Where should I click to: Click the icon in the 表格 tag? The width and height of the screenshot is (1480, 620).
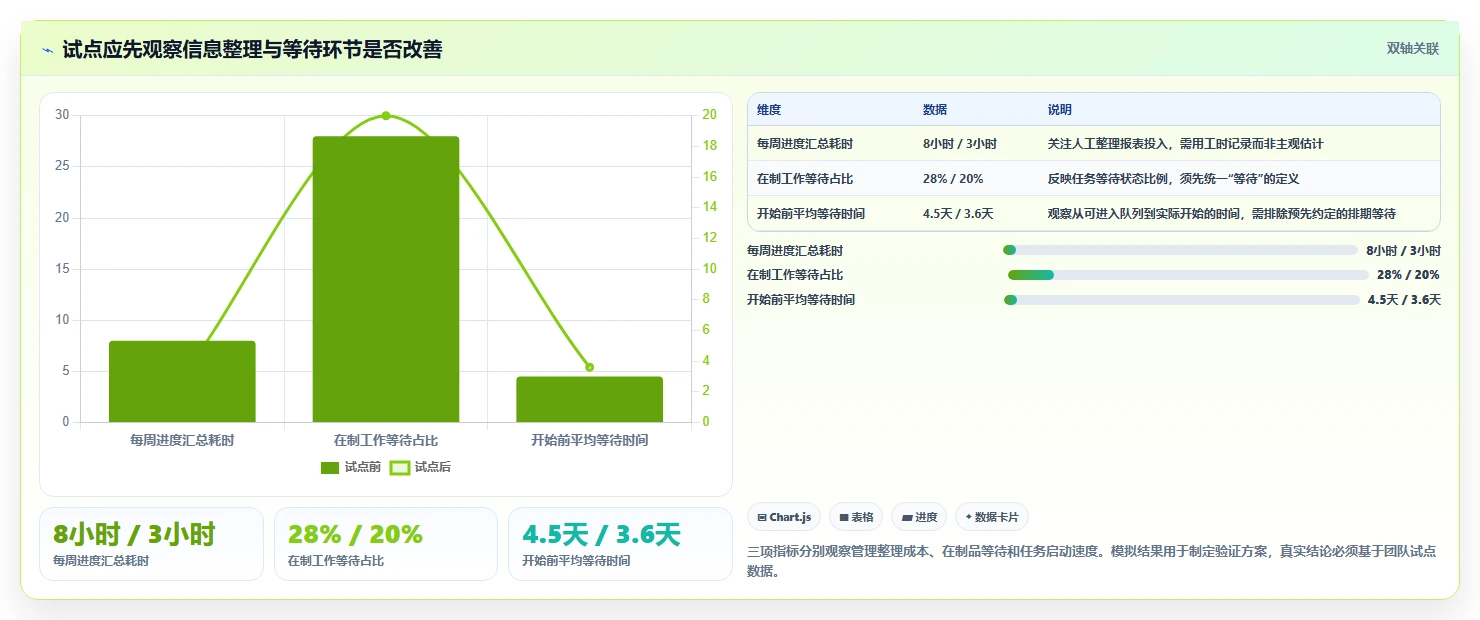coord(844,518)
